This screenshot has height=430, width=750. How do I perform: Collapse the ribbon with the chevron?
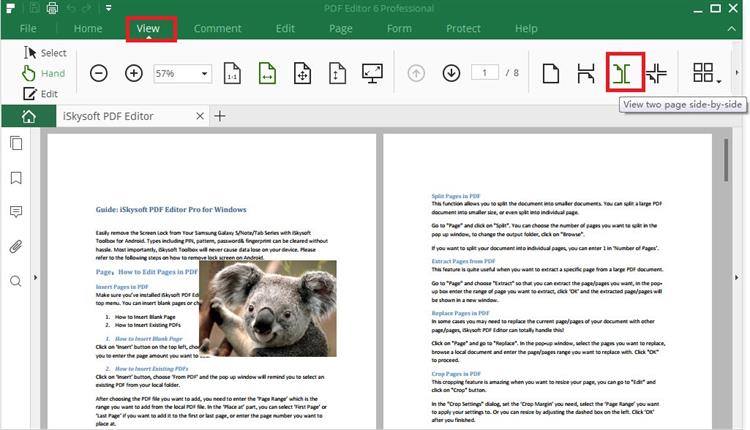pyautogui.click(x=732, y=29)
